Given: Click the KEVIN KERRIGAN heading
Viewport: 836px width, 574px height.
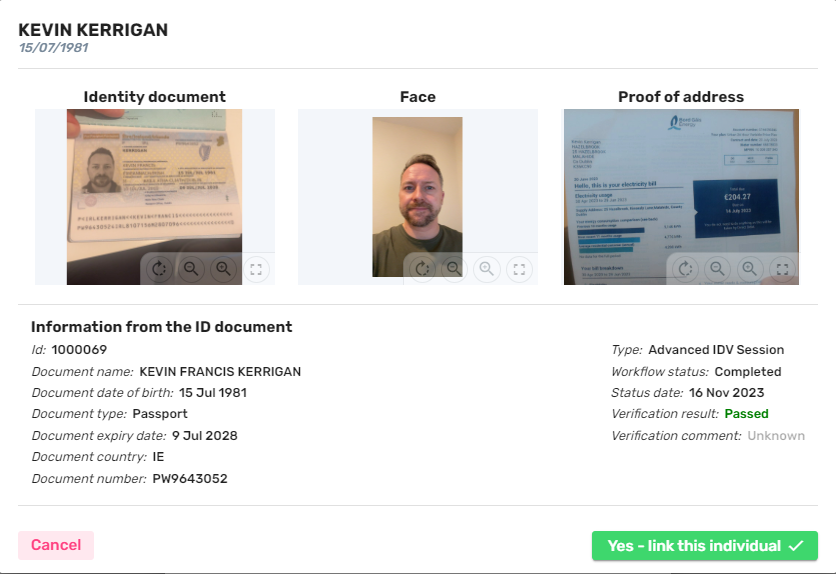Looking at the screenshot, I should 93,30.
